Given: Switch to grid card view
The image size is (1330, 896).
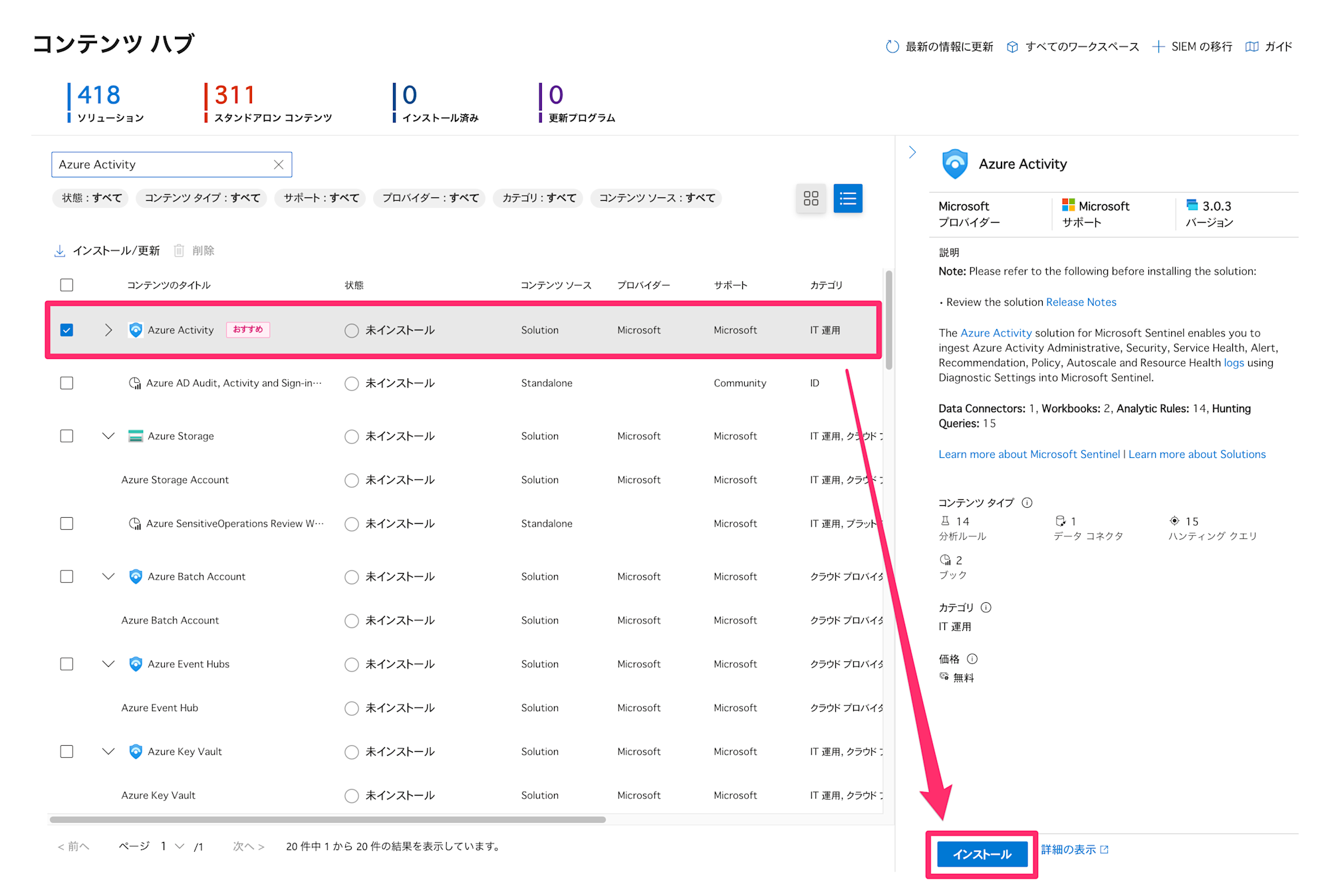Looking at the screenshot, I should point(811,198).
